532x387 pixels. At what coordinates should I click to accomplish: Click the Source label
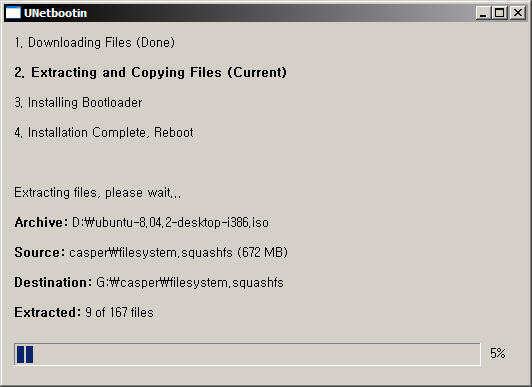pos(40,252)
